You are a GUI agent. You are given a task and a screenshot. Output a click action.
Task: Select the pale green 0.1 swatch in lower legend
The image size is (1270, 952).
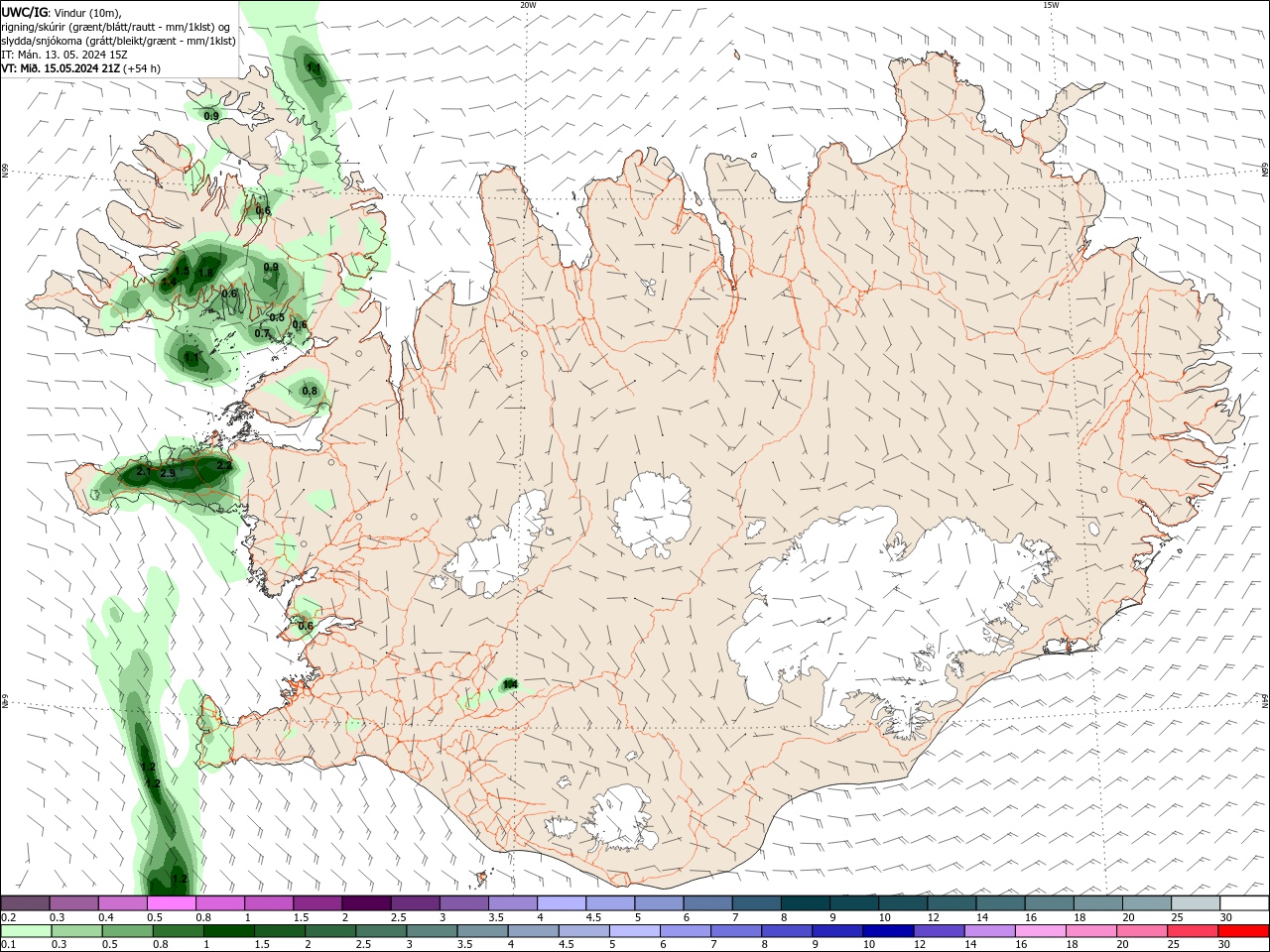tap(26, 931)
